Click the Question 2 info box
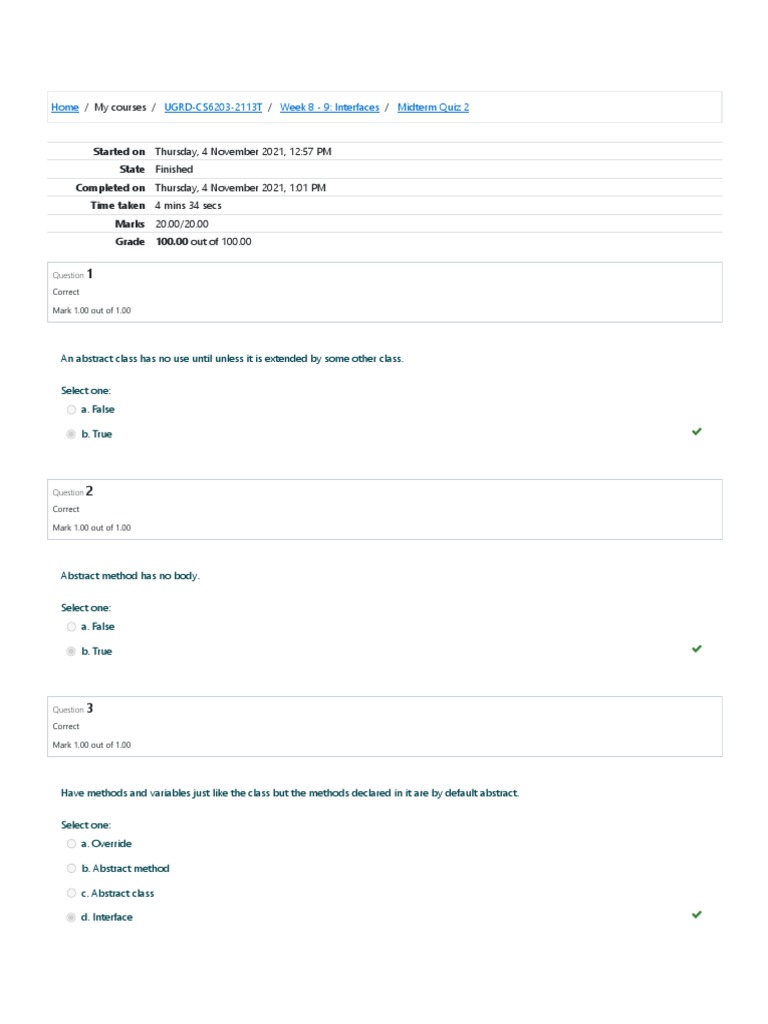This screenshot has height=1024, width=768. tap(385, 509)
